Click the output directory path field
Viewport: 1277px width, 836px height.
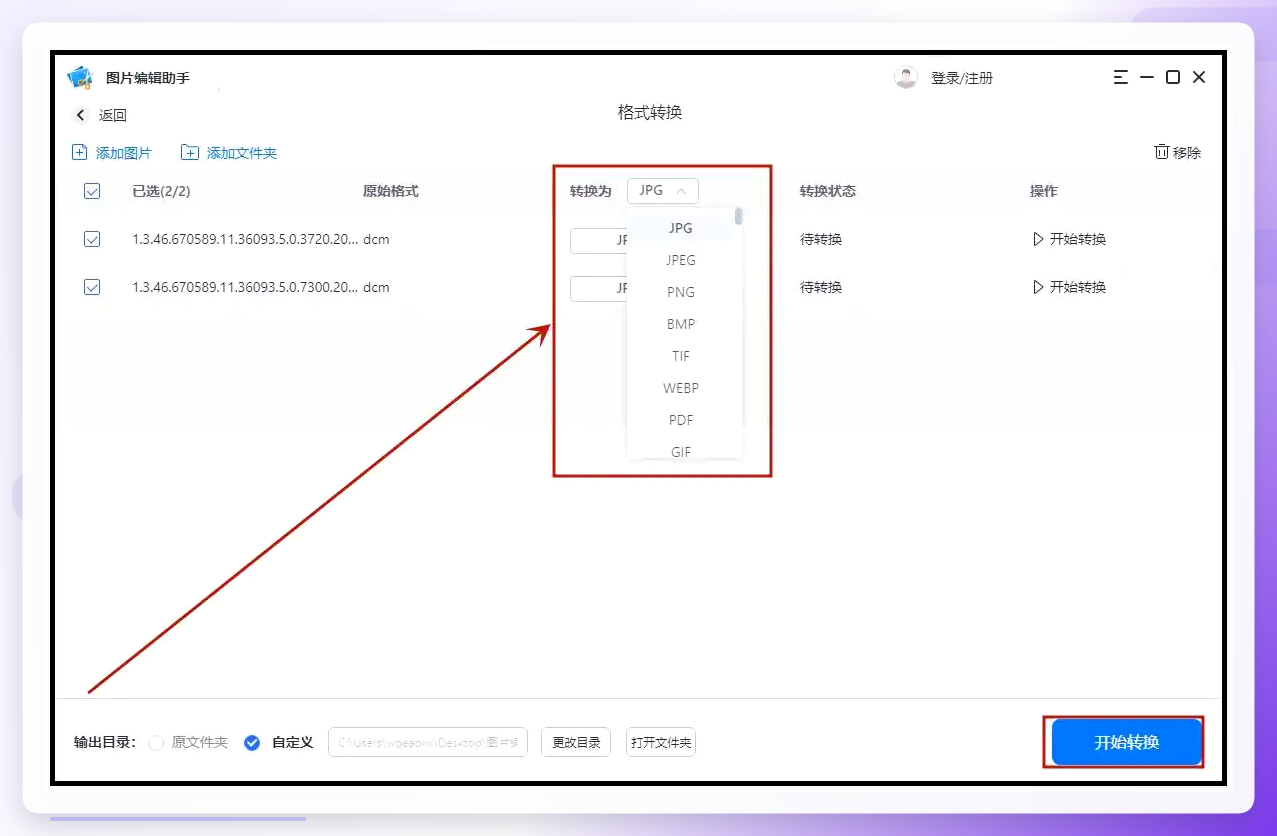coord(428,742)
